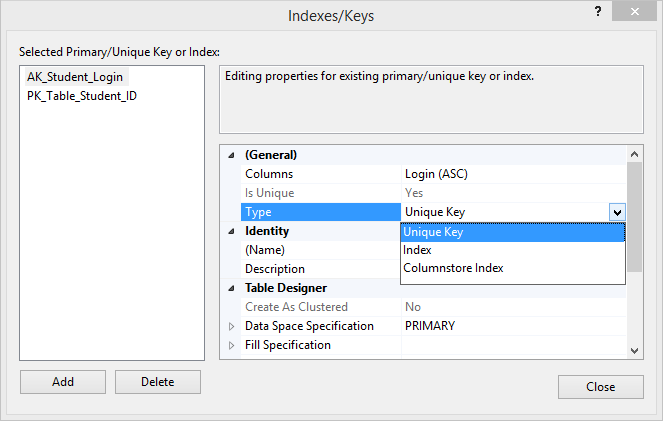Close the dialog with Close button
The width and height of the screenshot is (663, 421).
pos(600,387)
